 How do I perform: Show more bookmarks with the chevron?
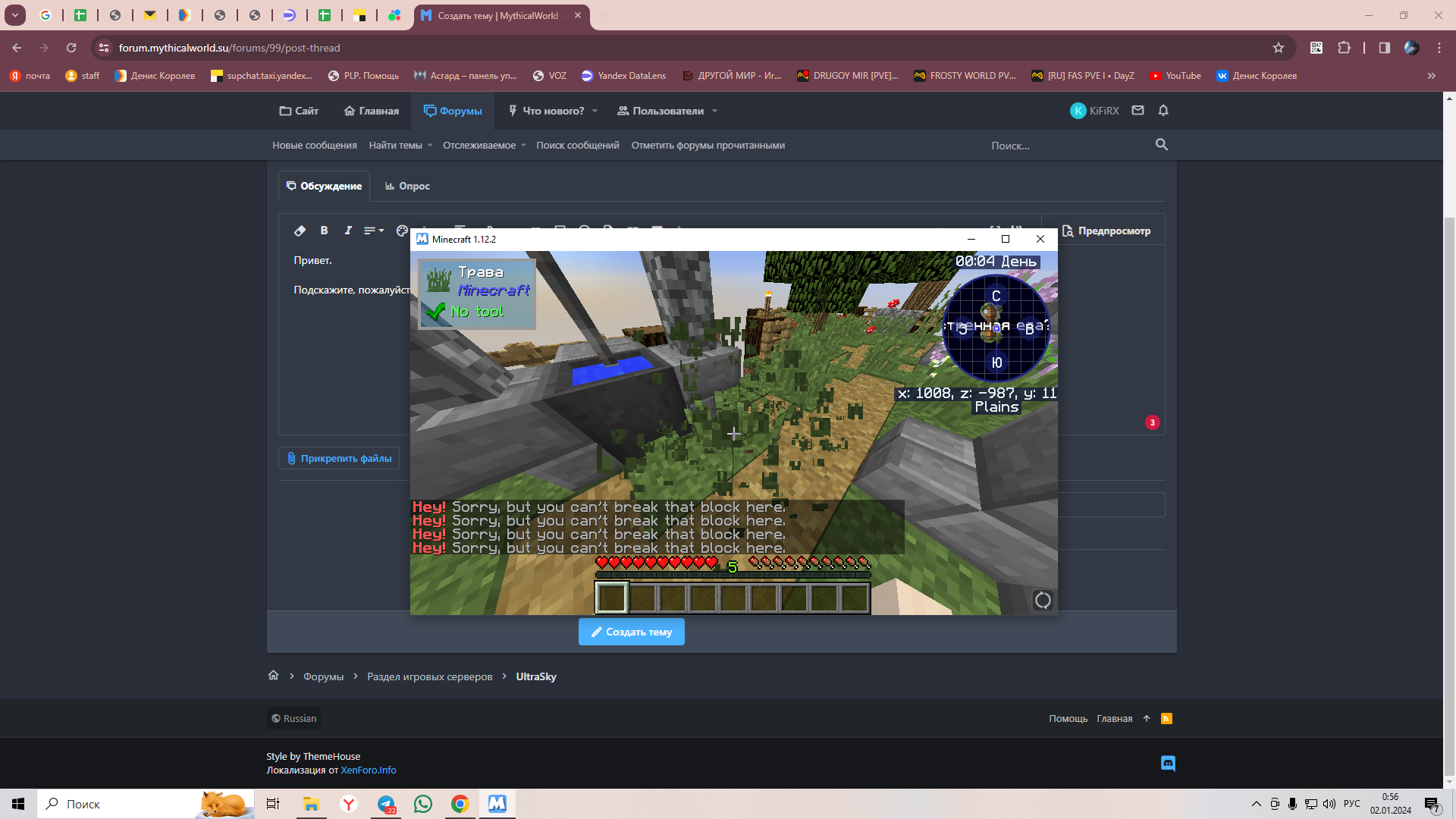point(1431,76)
